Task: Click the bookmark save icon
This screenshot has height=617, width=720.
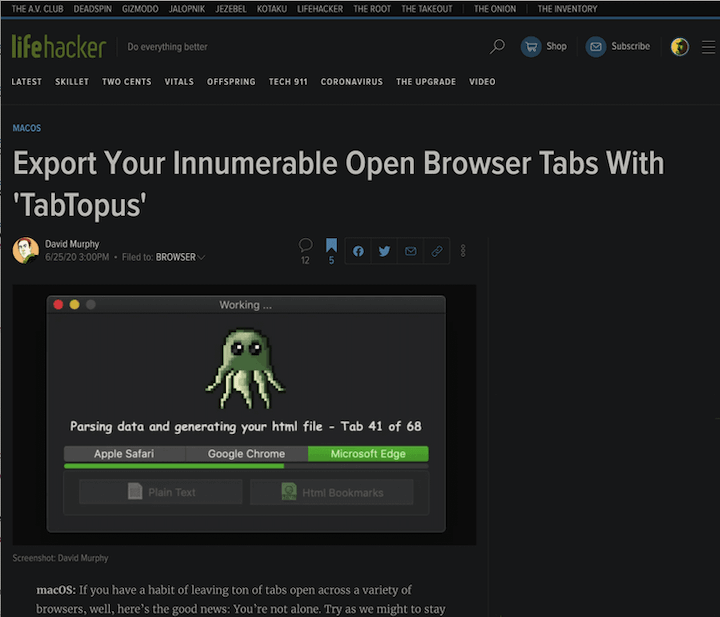Action: click(331, 245)
